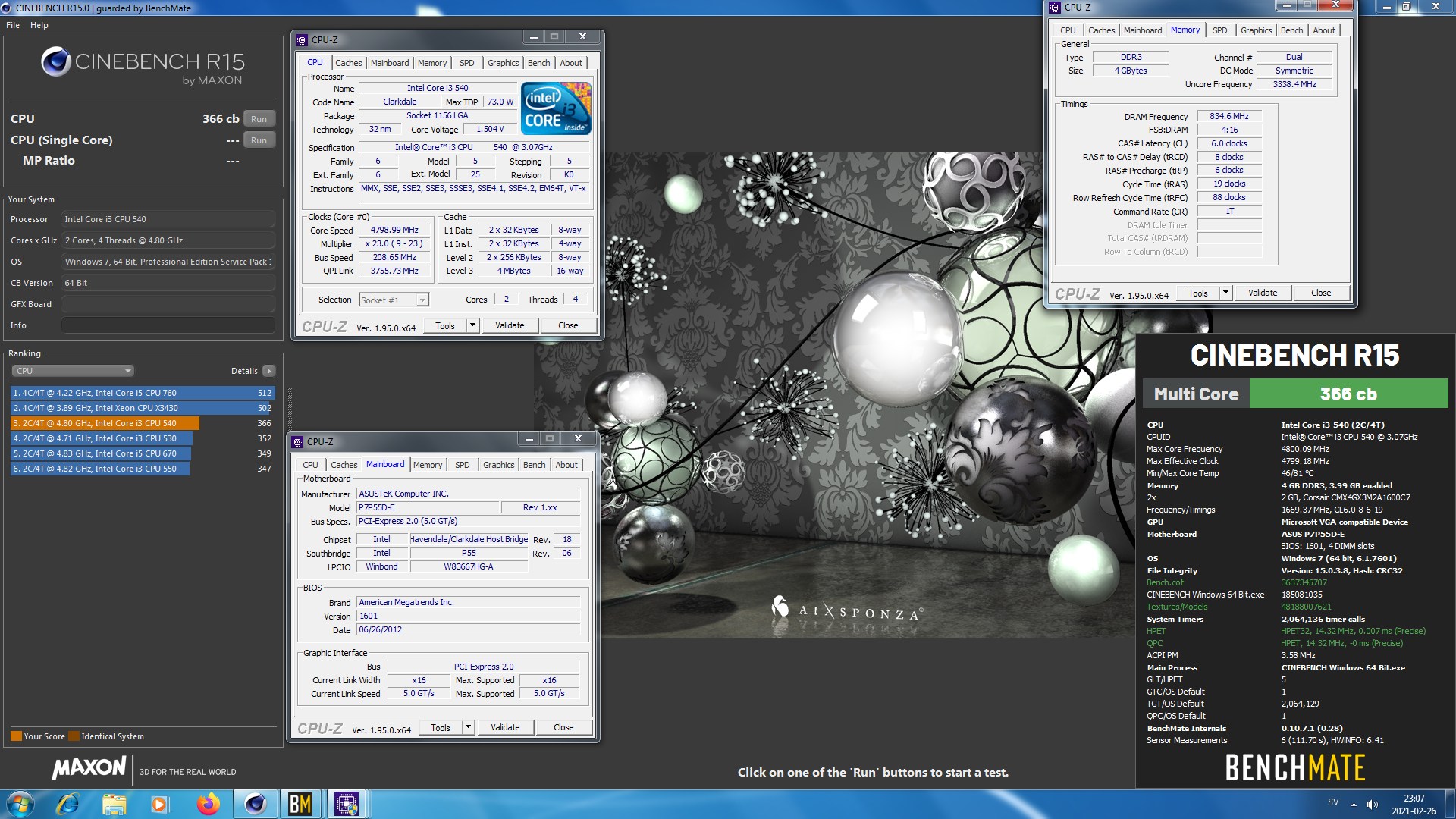Open the Windows Start menu orb
The width and height of the screenshot is (1456, 819).
coord(20,804)
